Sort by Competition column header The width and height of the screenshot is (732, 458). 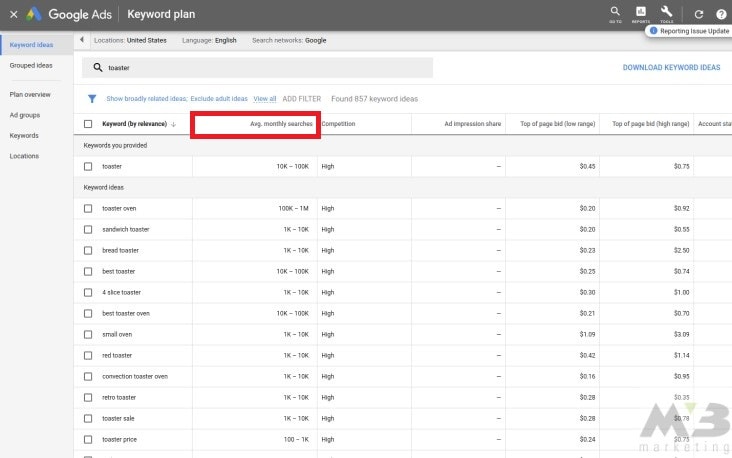pyautogui.click(x=338, y=124)
